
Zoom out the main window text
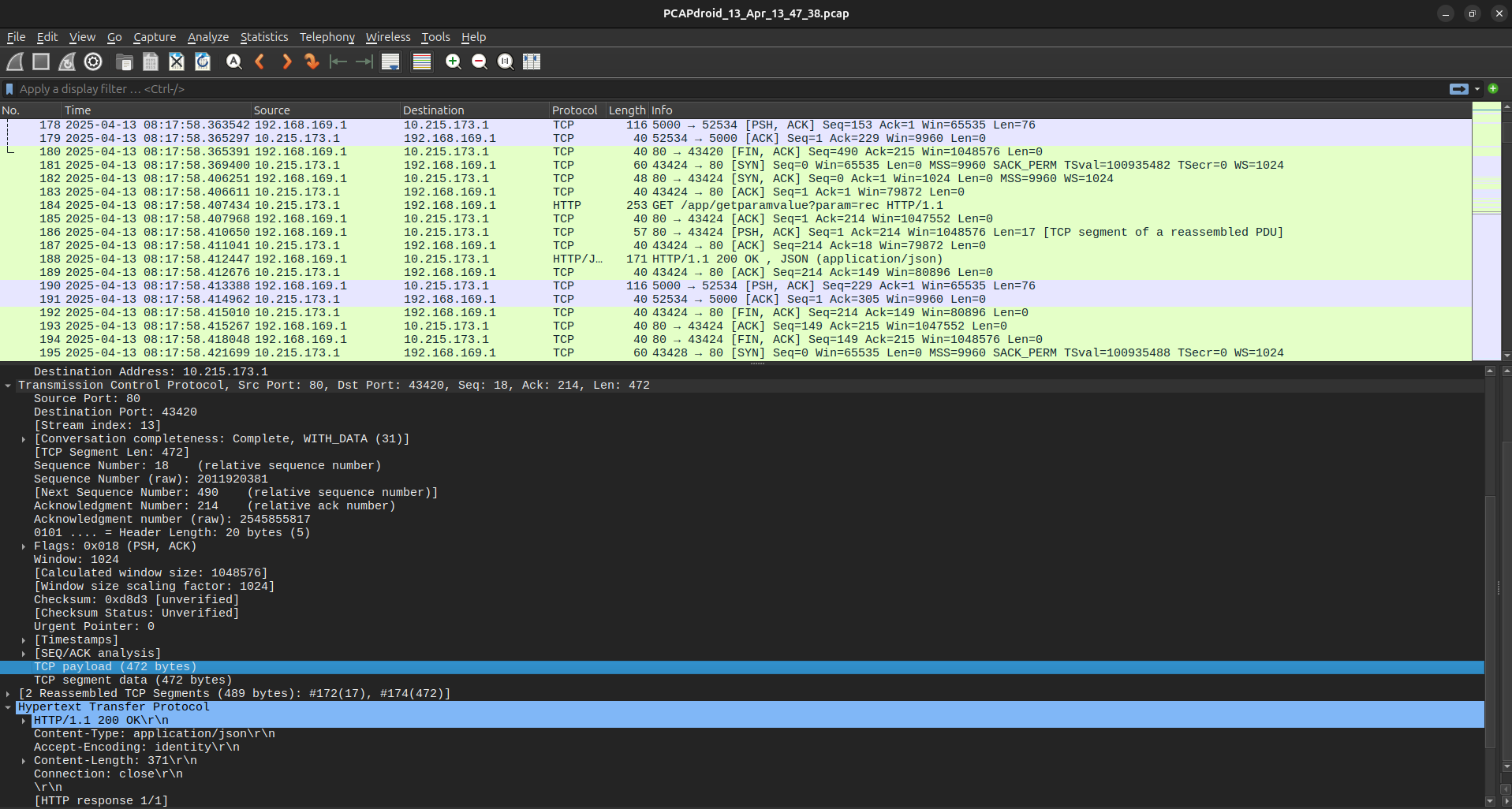(480, 62)
